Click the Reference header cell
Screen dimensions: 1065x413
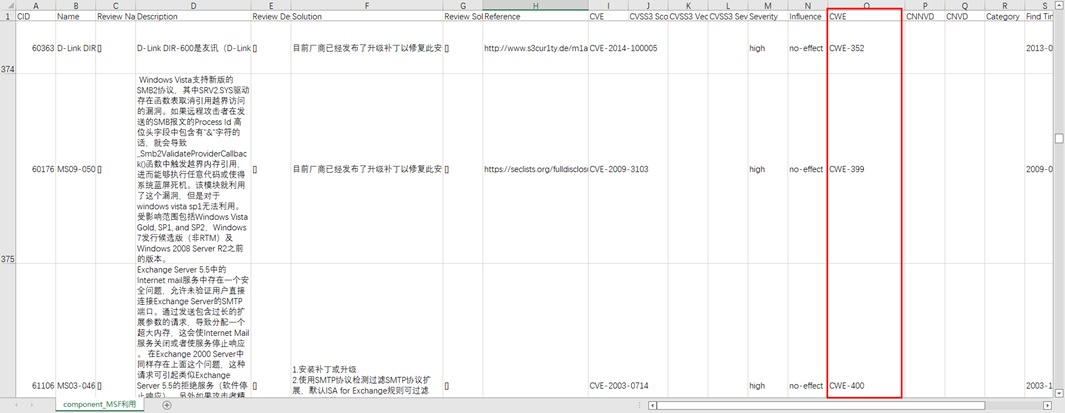click(535, 16)
